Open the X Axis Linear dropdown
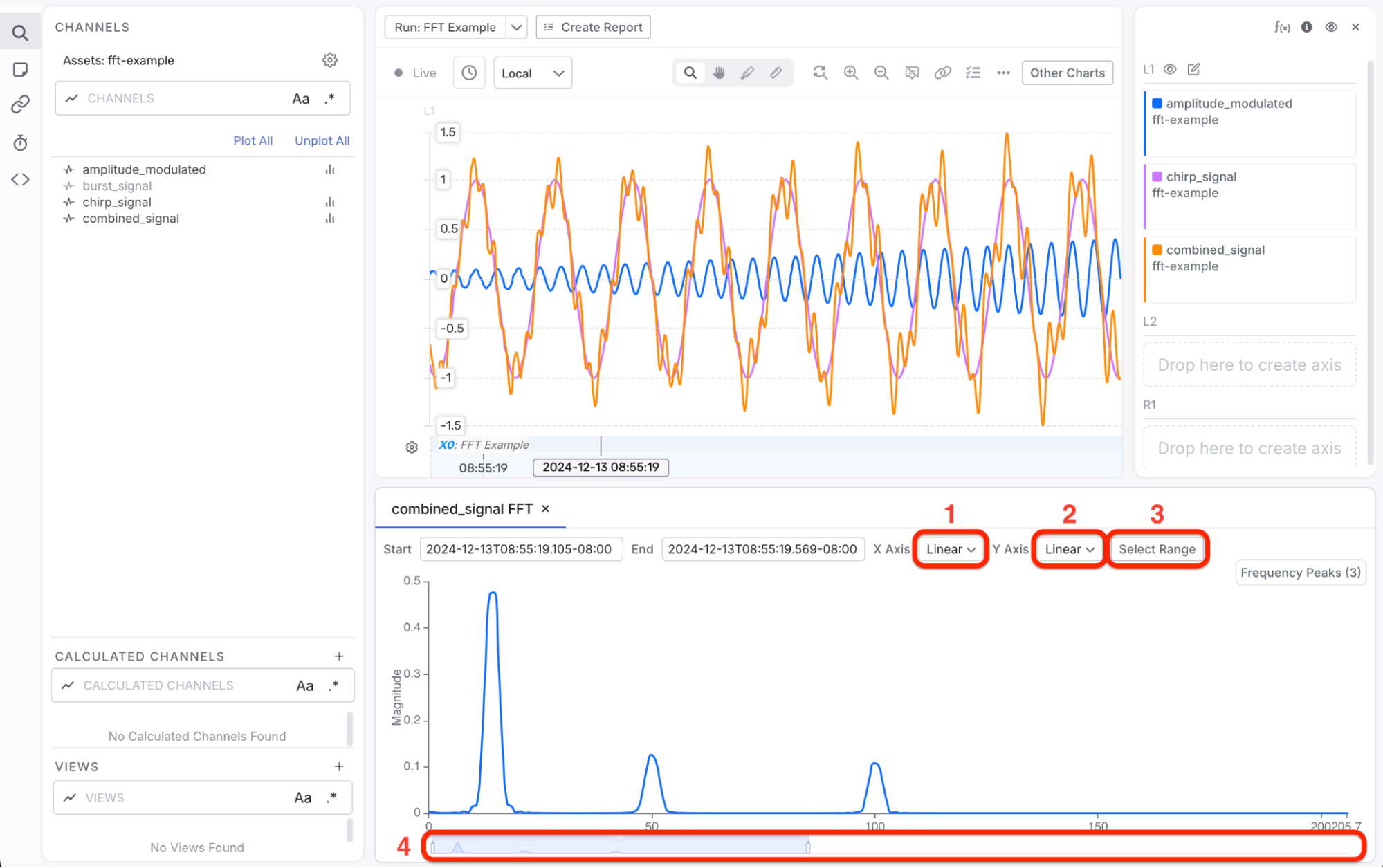 (950, 549)
